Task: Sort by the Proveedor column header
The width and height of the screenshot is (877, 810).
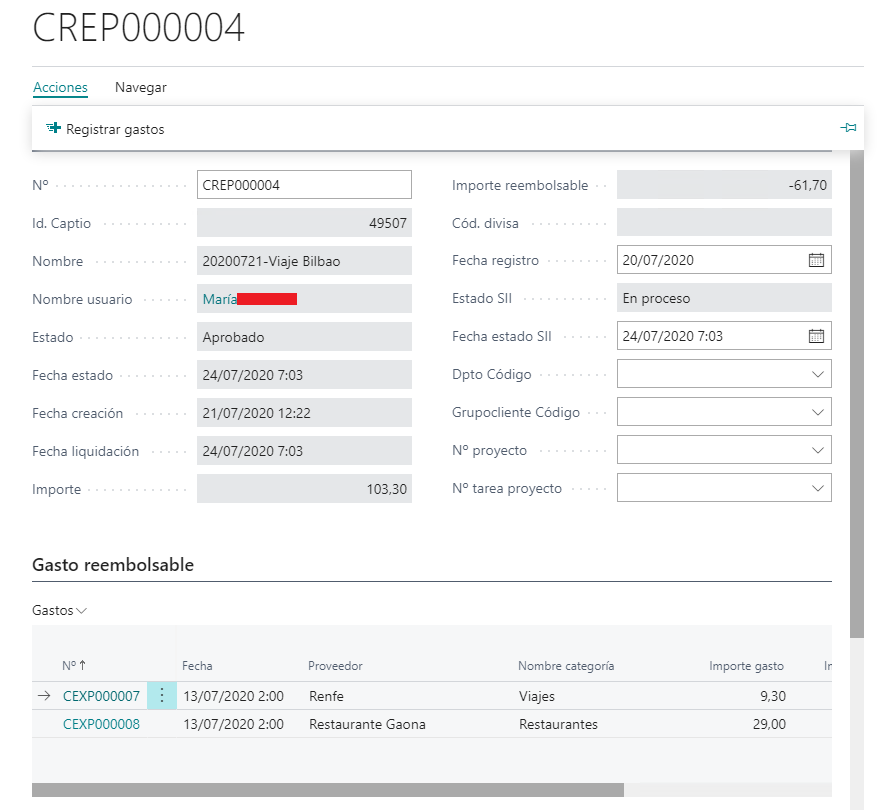Action: click(x=335, y=666)
